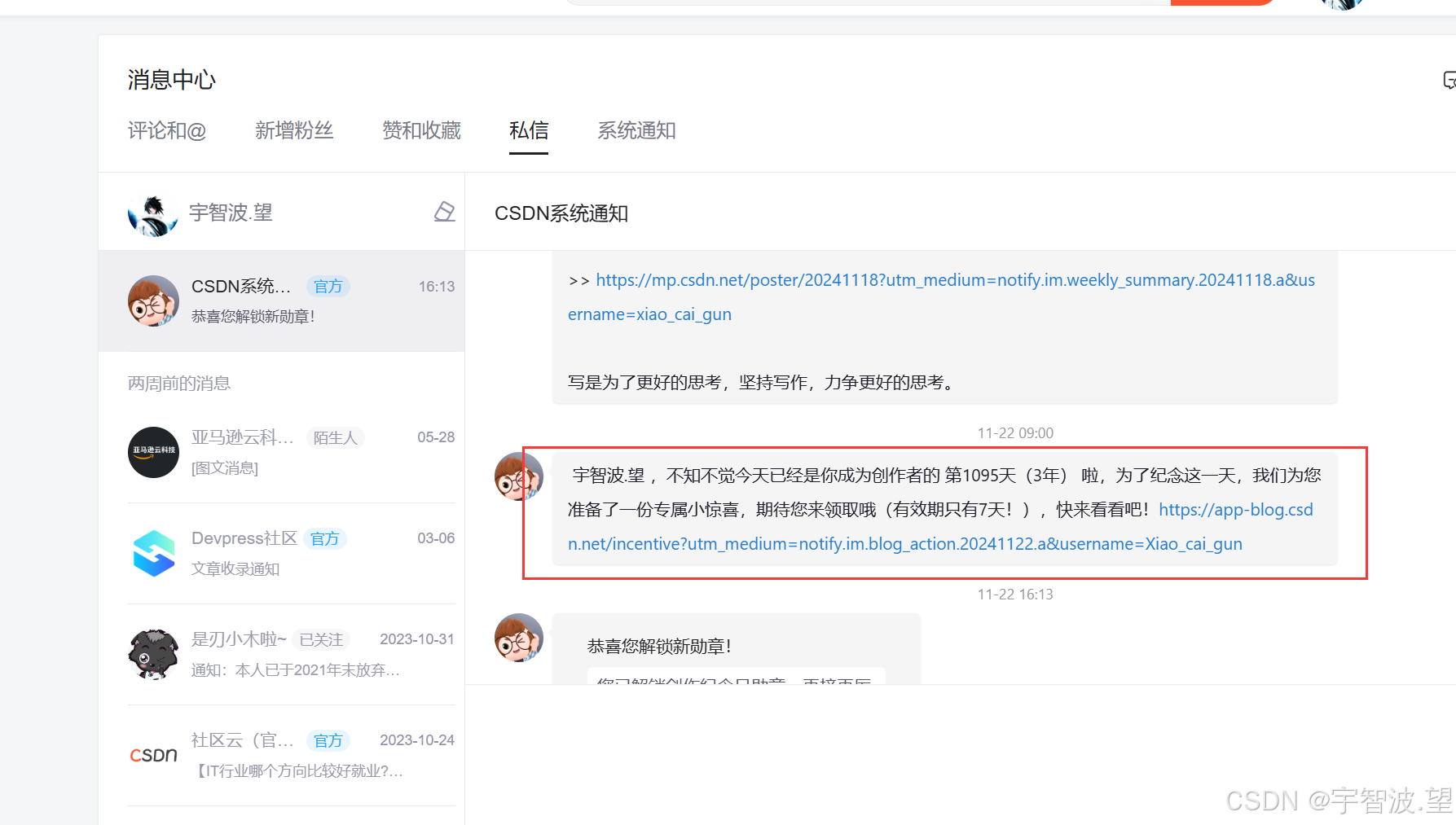
Task: Select the 私信 tab
Action: (529, 130)
